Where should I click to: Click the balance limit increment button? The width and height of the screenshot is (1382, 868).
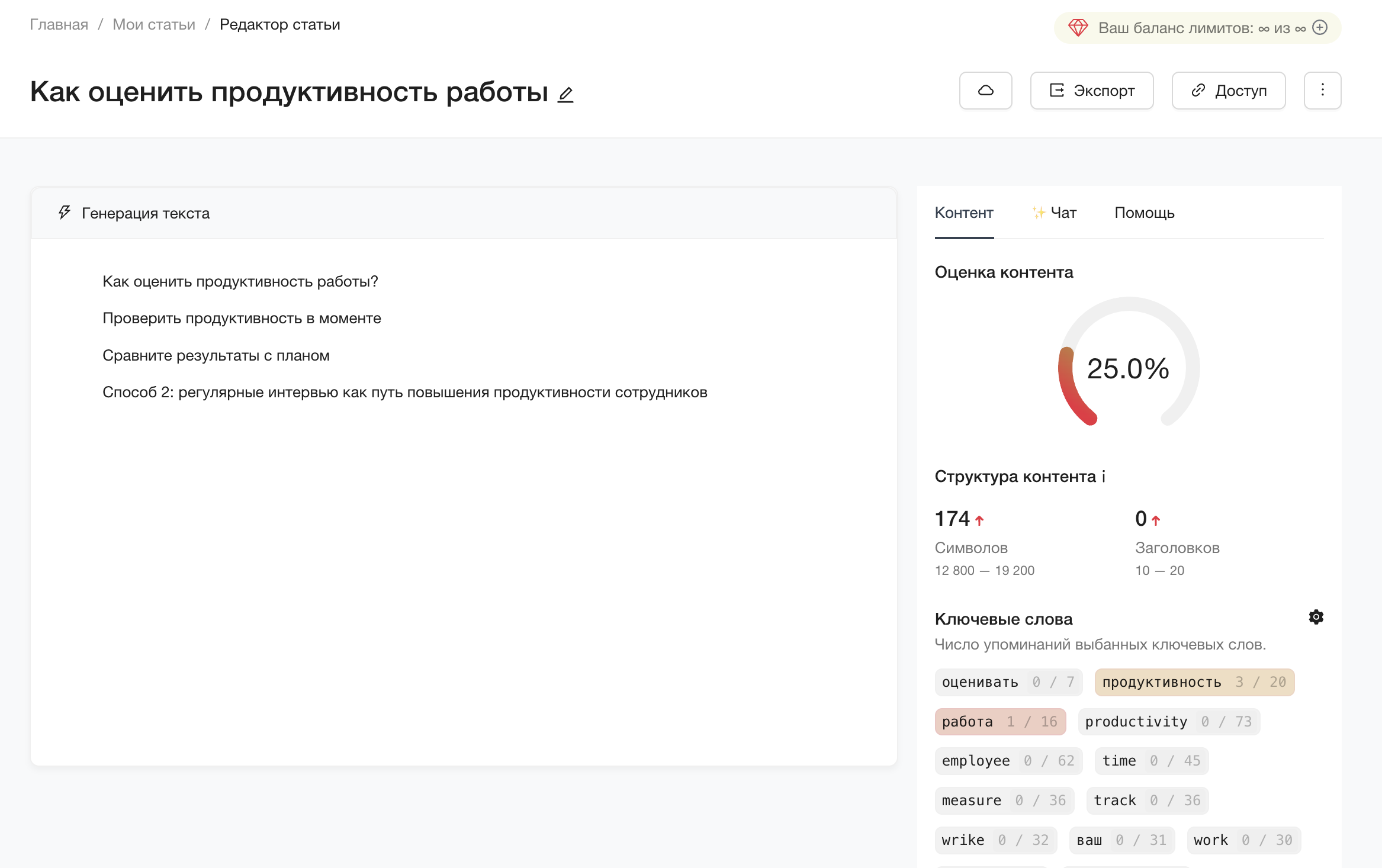pos(1322,27)
